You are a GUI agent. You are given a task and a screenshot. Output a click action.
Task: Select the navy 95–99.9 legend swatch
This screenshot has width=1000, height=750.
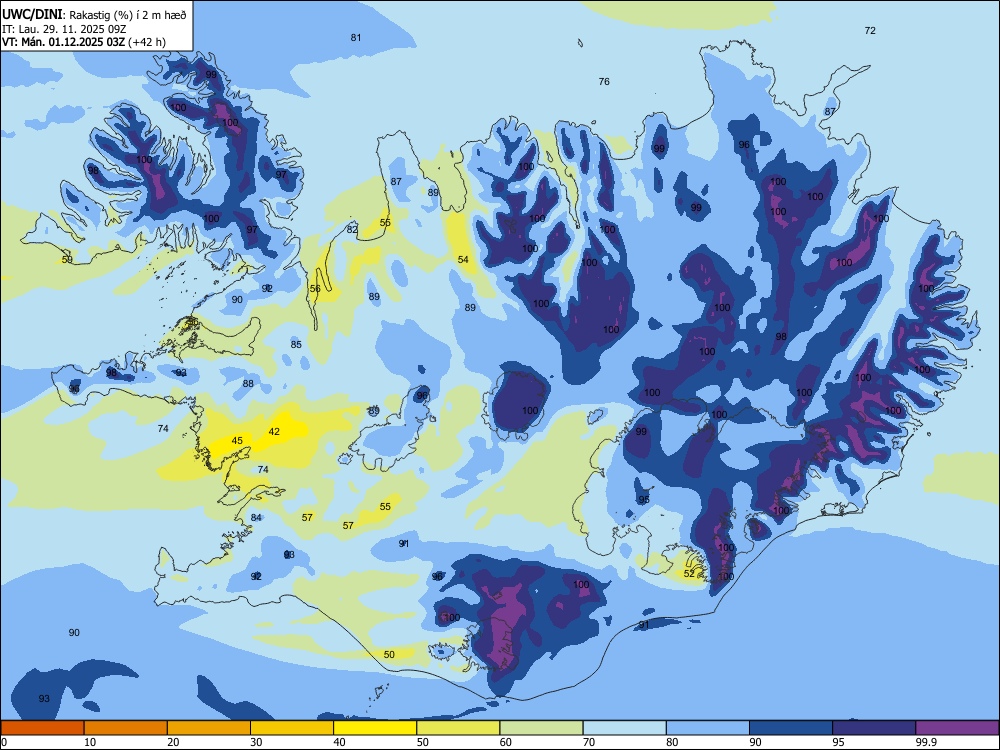874,728
